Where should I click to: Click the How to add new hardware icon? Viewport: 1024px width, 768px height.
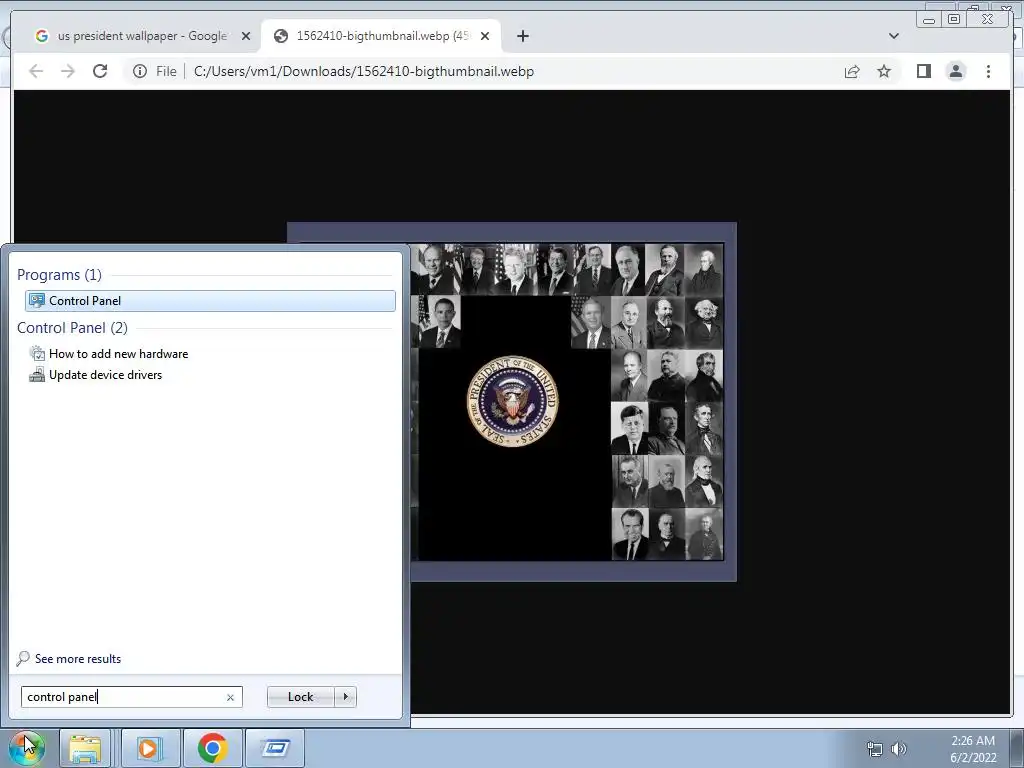pos(37,354)
